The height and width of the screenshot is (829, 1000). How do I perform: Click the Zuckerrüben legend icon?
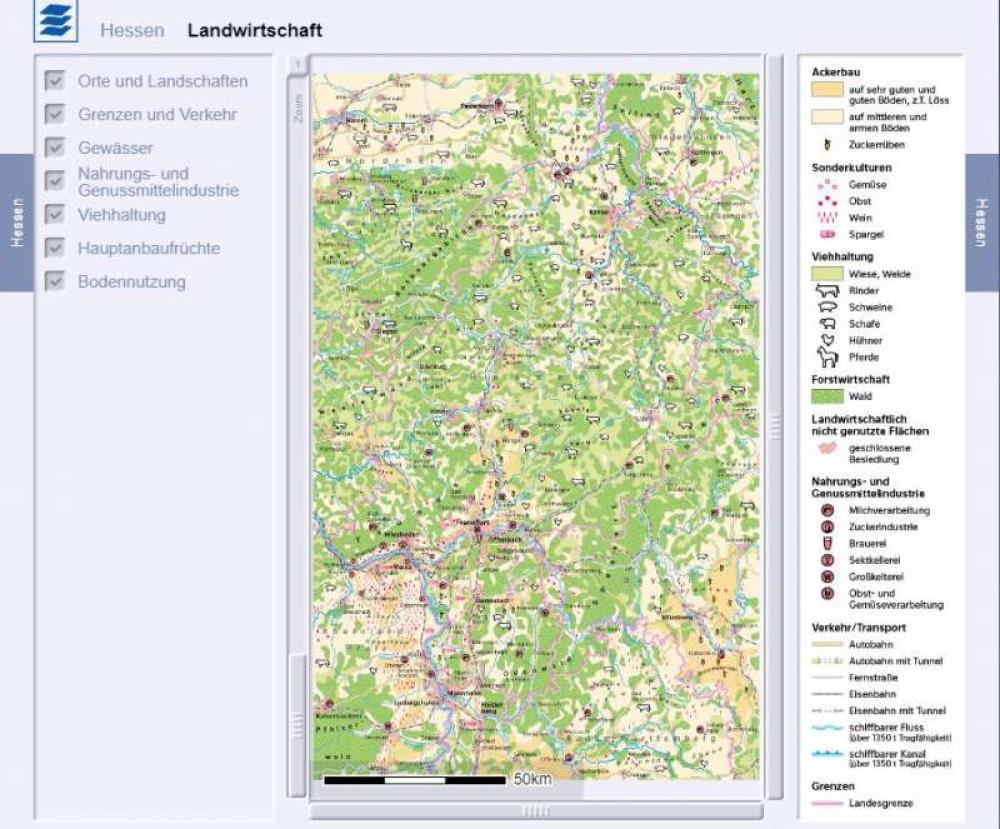[827, 145]
